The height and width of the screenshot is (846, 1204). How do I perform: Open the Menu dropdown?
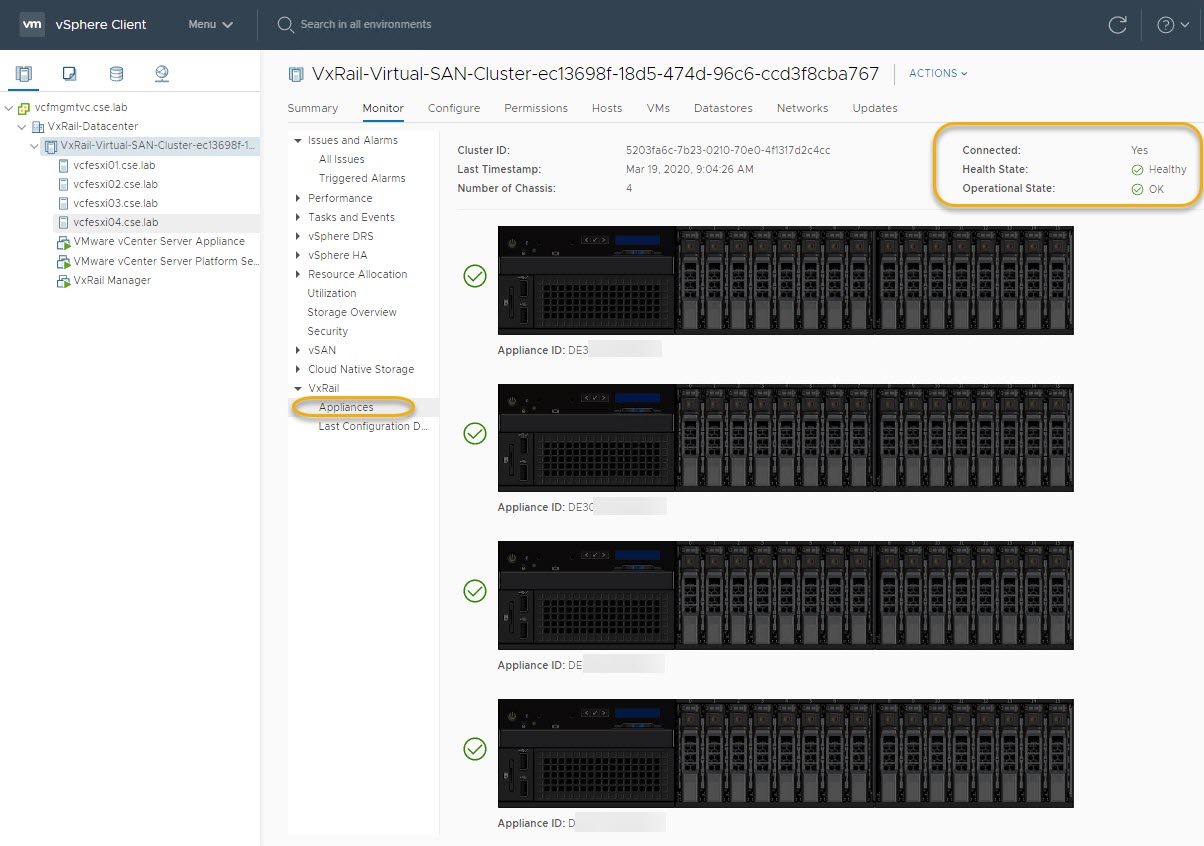coord(210,25)
